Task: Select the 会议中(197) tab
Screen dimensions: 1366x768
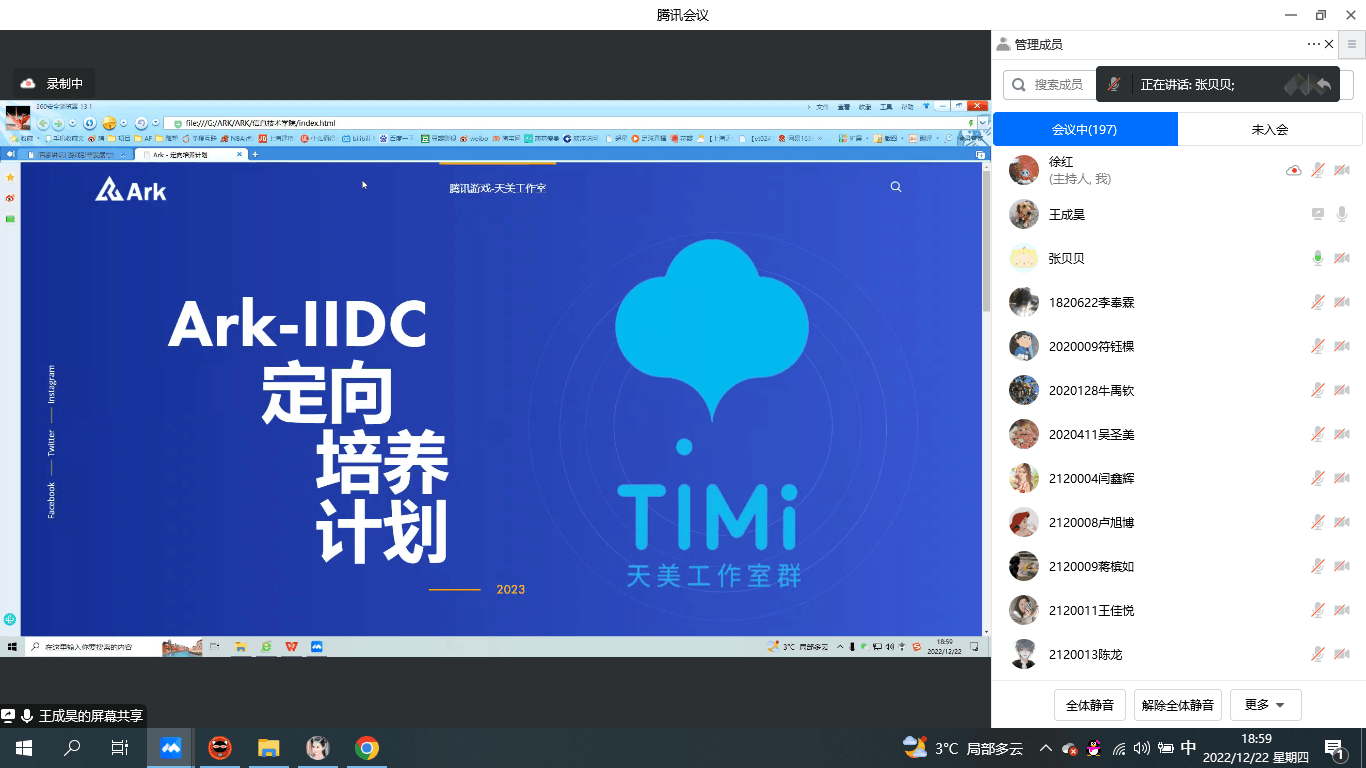Action: click(1085, 129)
